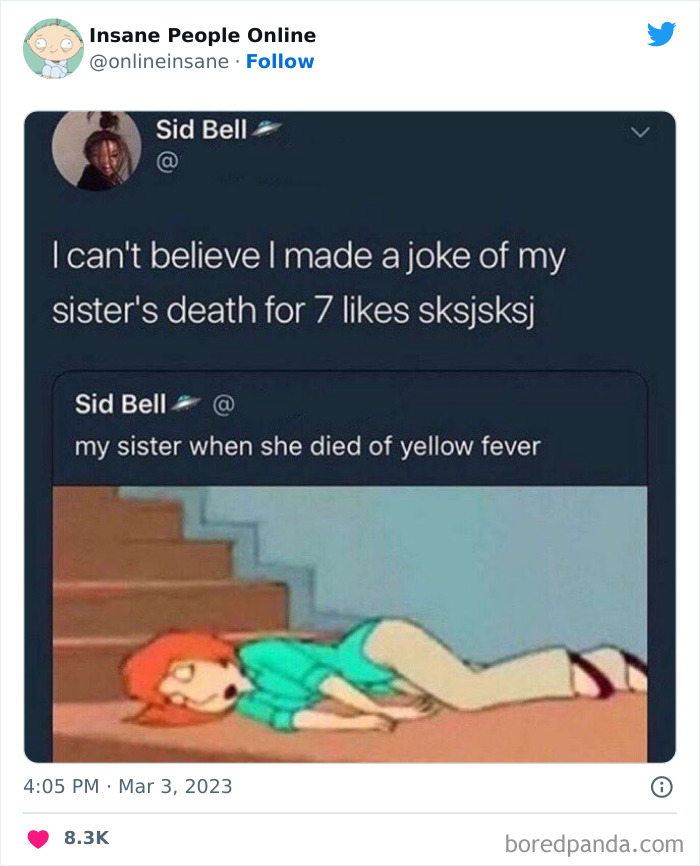Expand the chevron menu on Sid Bell's tweet
This screenshot has width=700, height=866.
pos(640,132)
